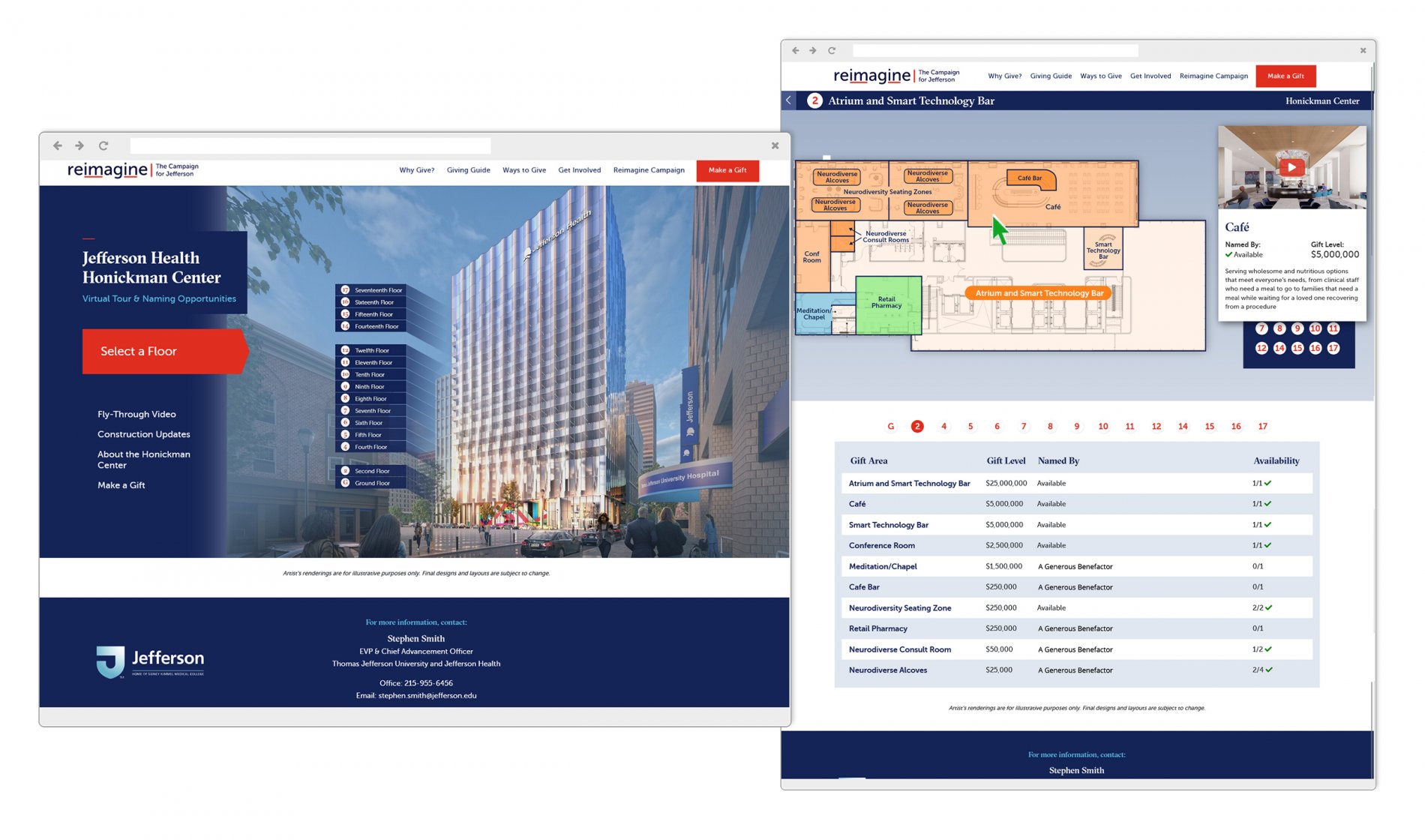Click Fourteenth Floor on building rendering

pos(371,326)
